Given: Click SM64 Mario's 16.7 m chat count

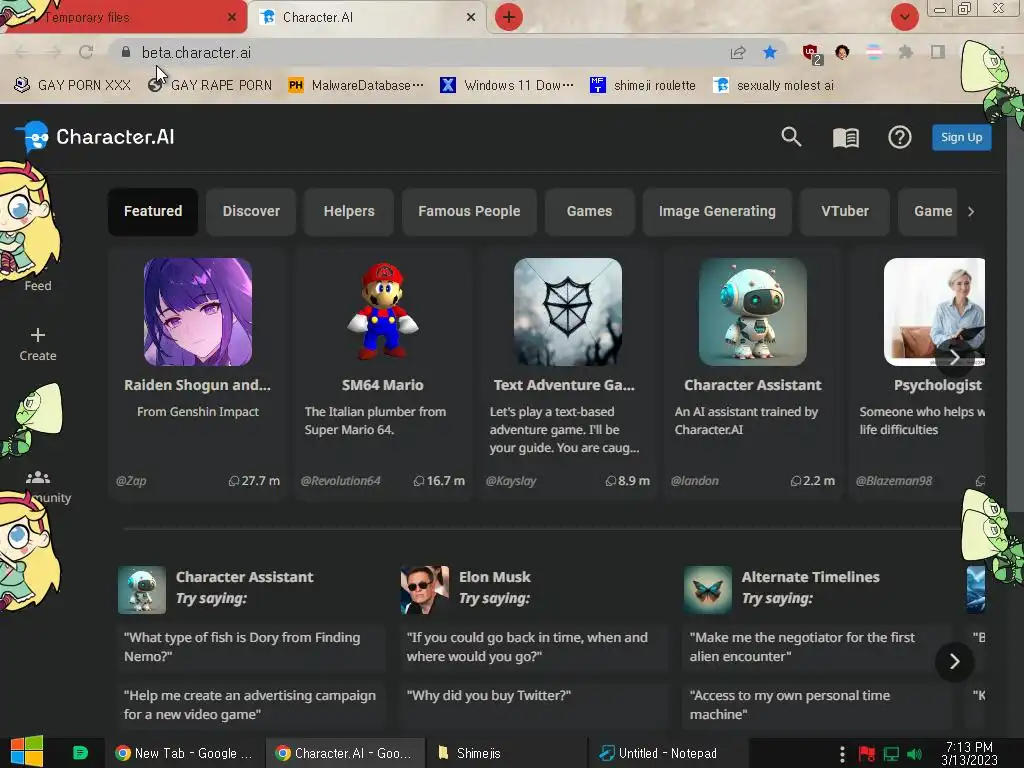Looking at the screenshot, I should click(439, 481).
